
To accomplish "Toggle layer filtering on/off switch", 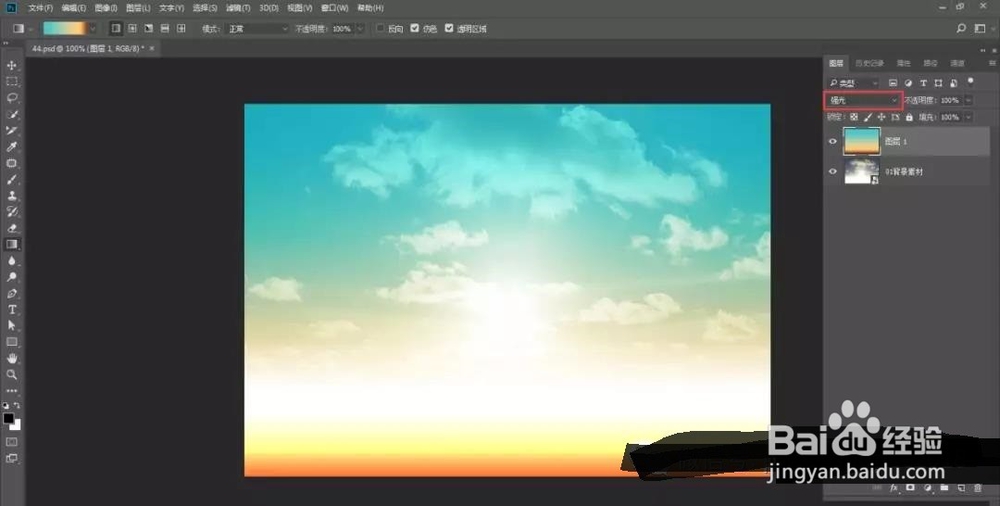I will [971, 81].
